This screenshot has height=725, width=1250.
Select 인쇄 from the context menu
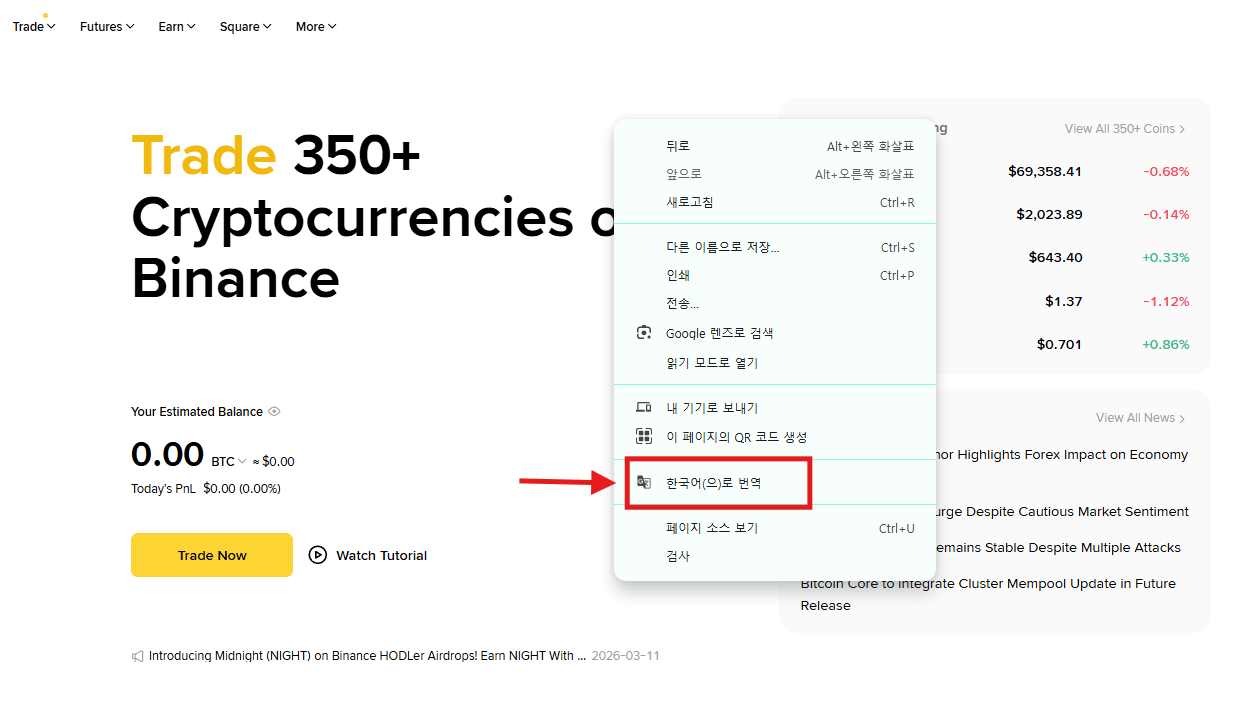tap(775, 275)
